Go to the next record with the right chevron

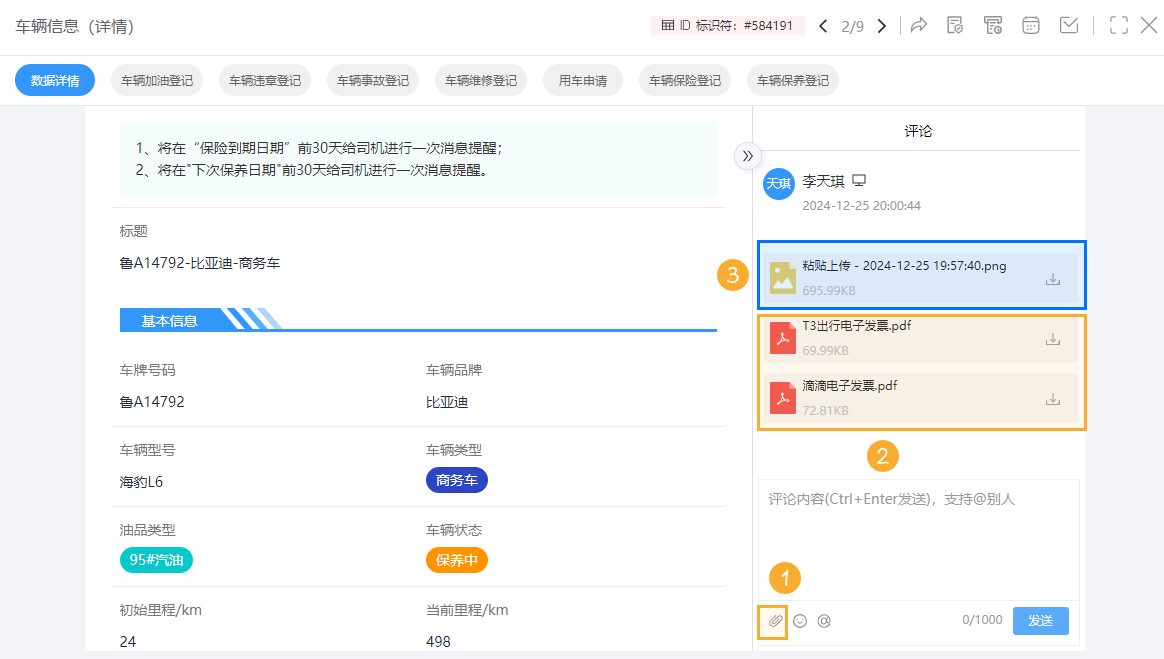[881, 25]
